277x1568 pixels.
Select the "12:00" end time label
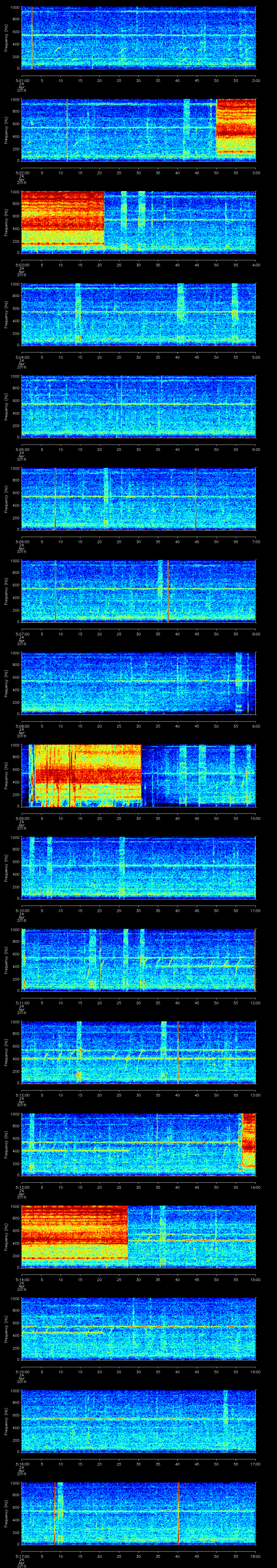click(x=255, y=1003)
